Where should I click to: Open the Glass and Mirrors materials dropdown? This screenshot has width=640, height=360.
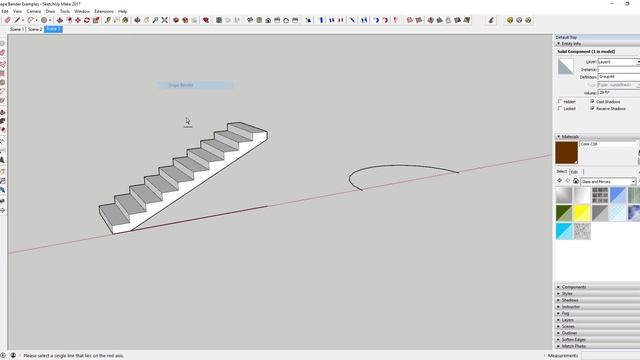[608, 182]
